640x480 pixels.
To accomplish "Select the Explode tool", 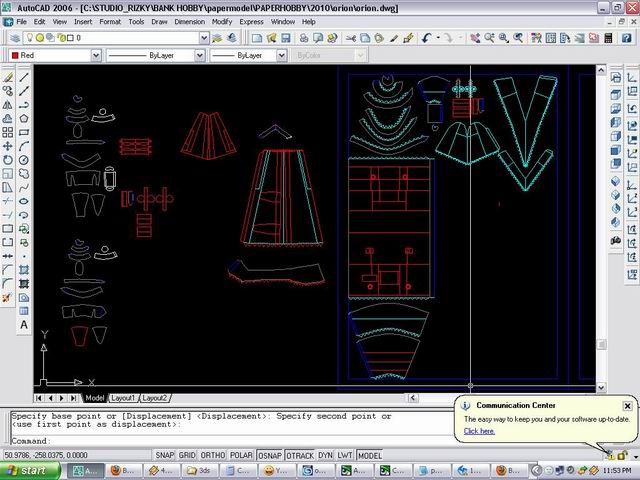I will coord(7,298).
